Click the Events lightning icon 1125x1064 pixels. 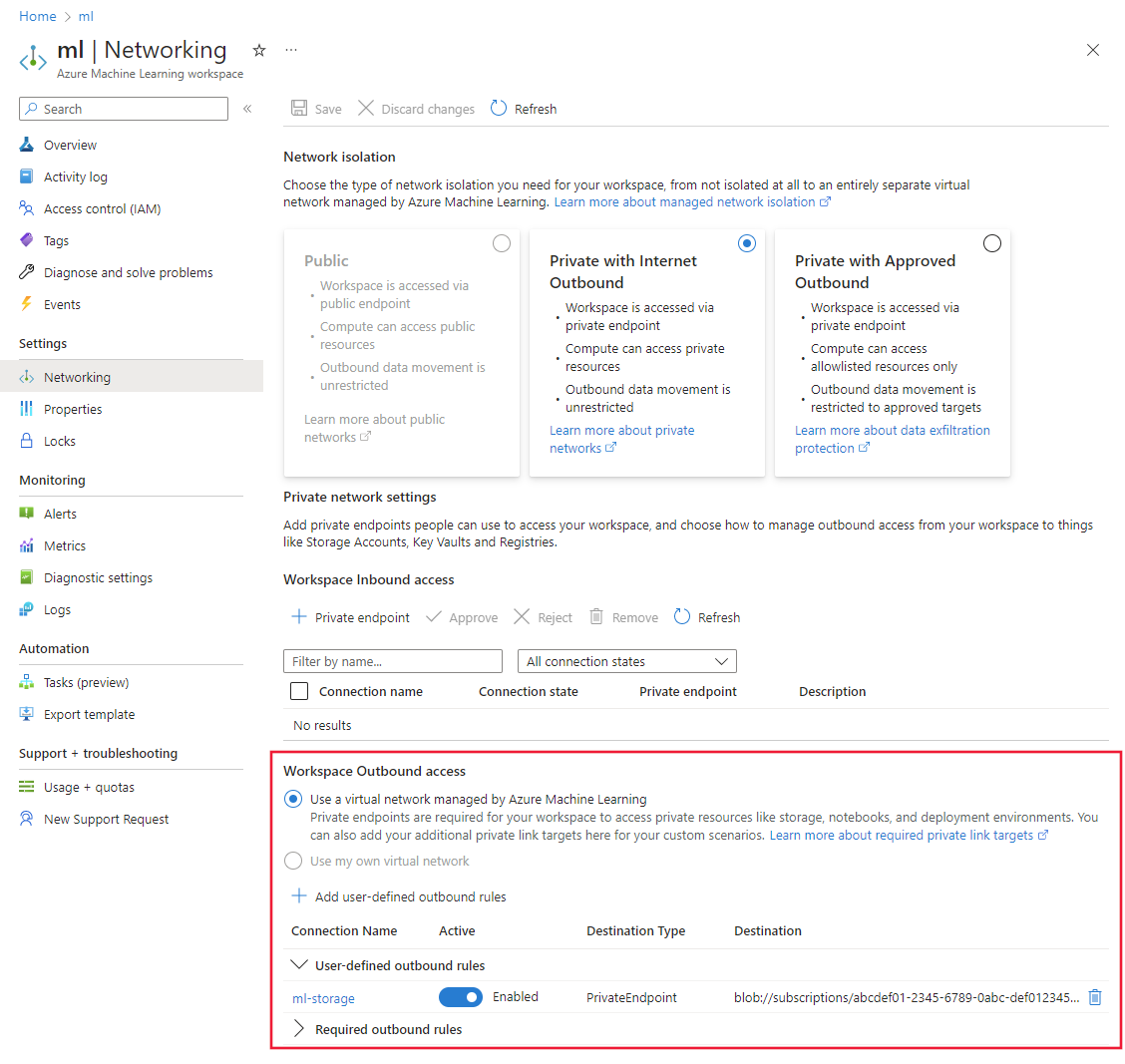(x=27, y=304)
